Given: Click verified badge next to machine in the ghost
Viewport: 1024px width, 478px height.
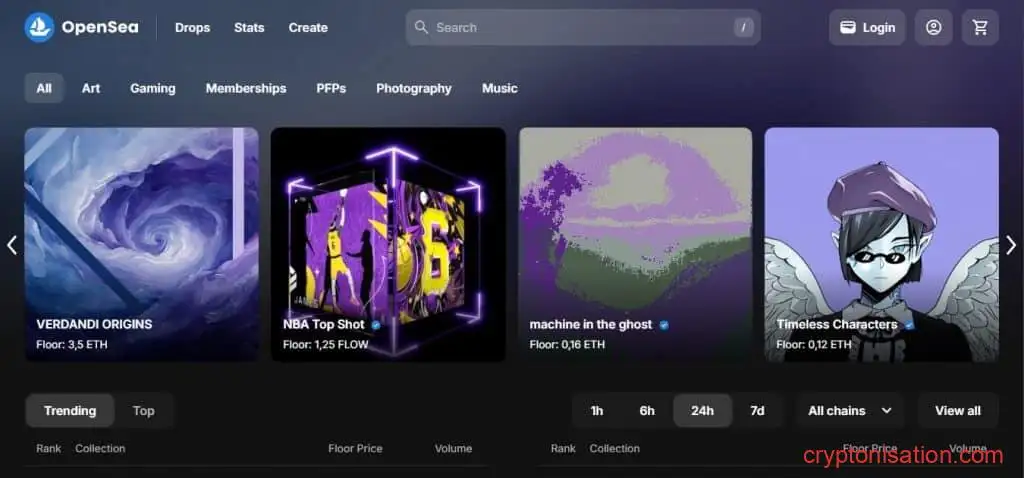Looking at the screenshot, I should coord(664,325).
